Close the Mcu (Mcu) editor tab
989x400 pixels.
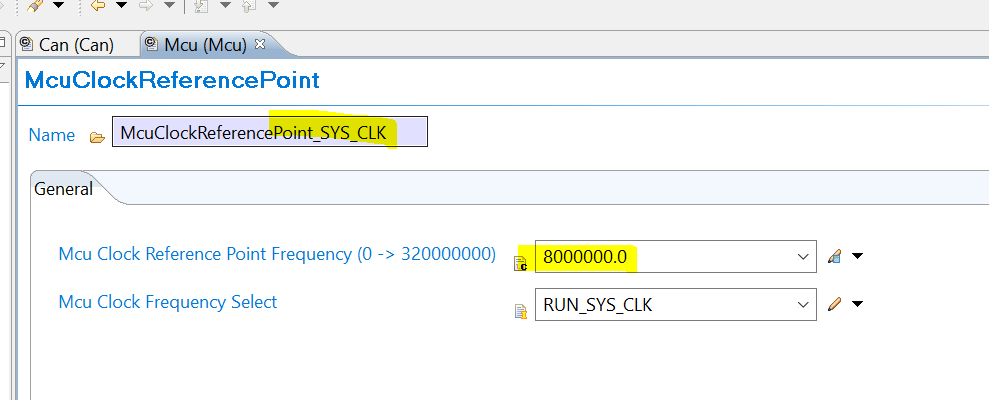click(x=260, y=44)
